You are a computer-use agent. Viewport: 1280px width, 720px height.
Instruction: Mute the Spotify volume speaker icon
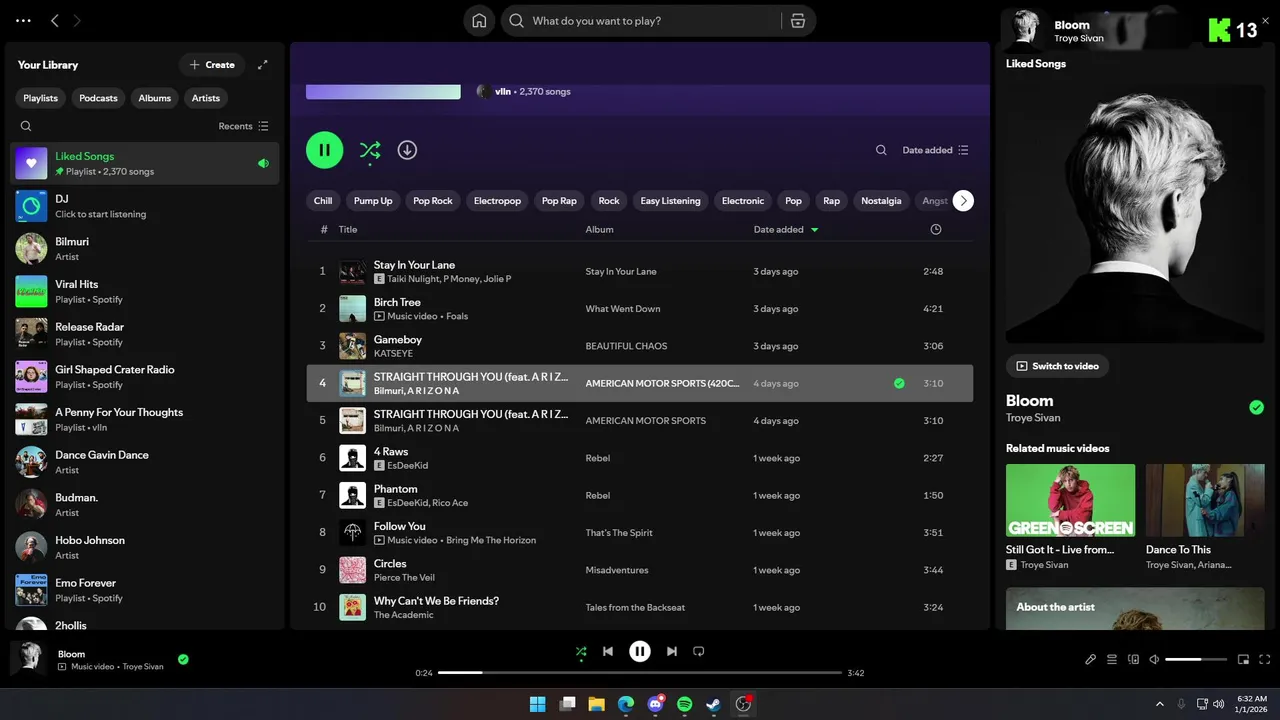point(1154,660)
